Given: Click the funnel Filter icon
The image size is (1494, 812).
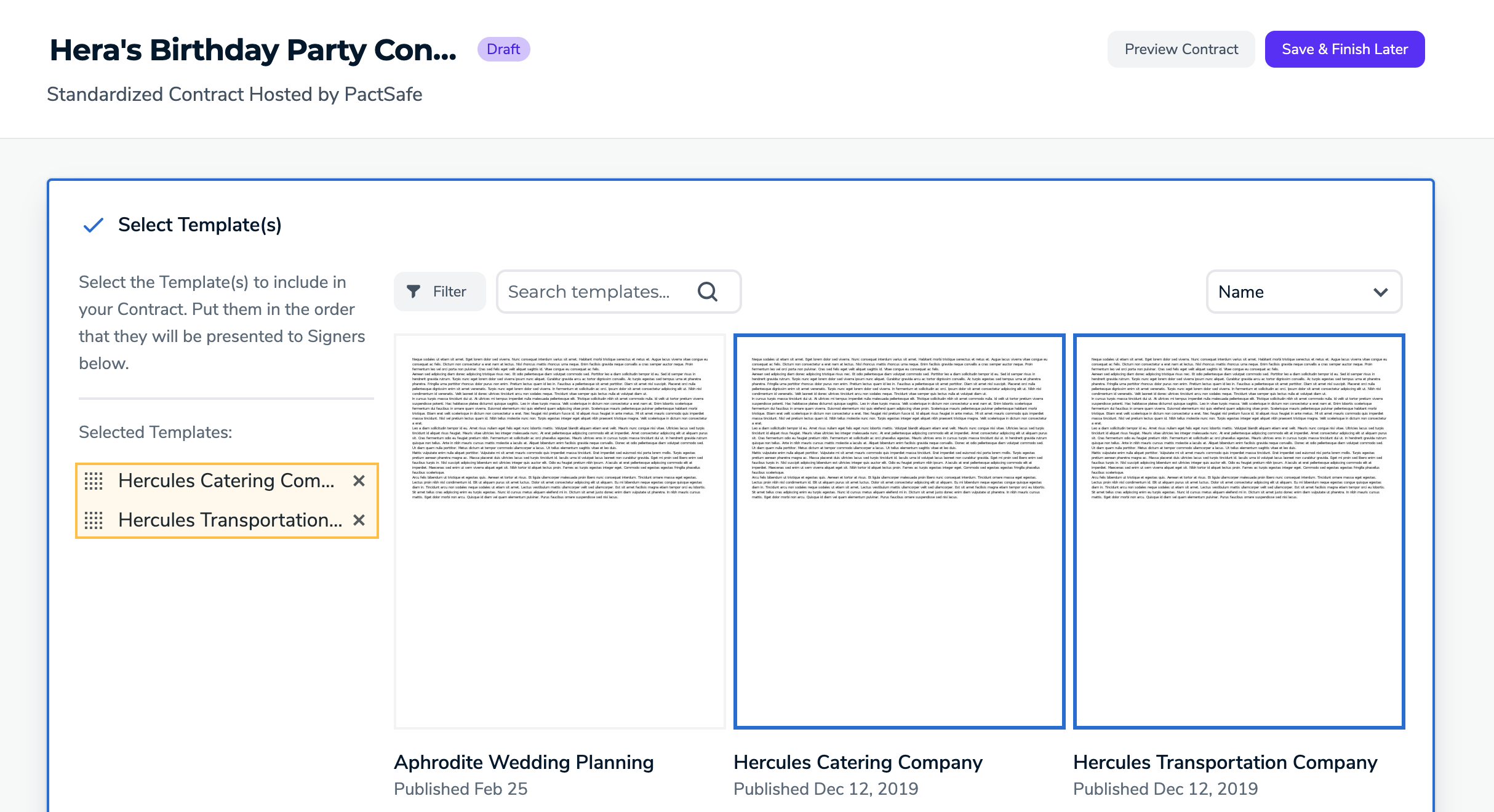Looking at the screenshot, I should coord(414,292).
